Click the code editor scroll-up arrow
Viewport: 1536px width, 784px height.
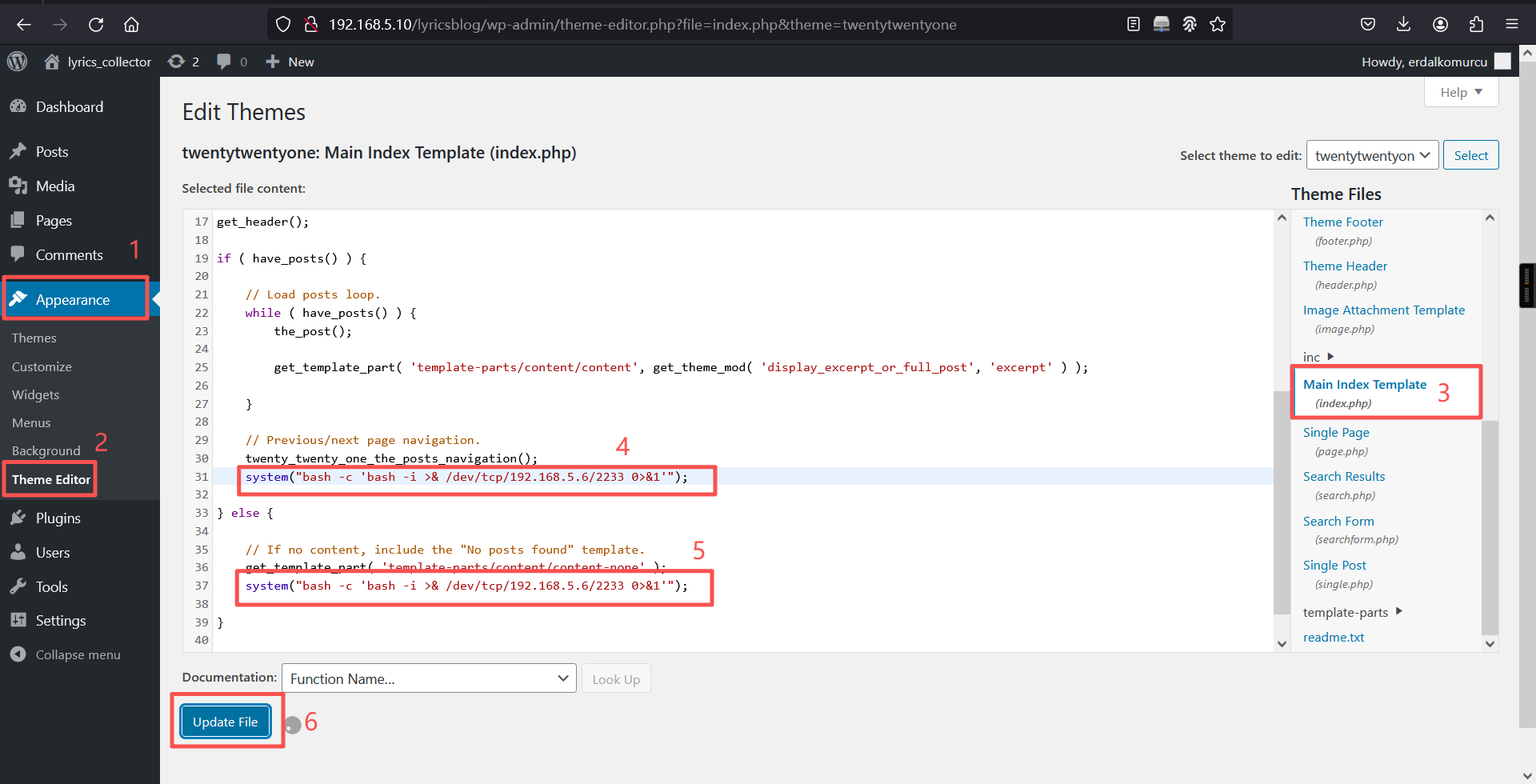click(1282, 218)
